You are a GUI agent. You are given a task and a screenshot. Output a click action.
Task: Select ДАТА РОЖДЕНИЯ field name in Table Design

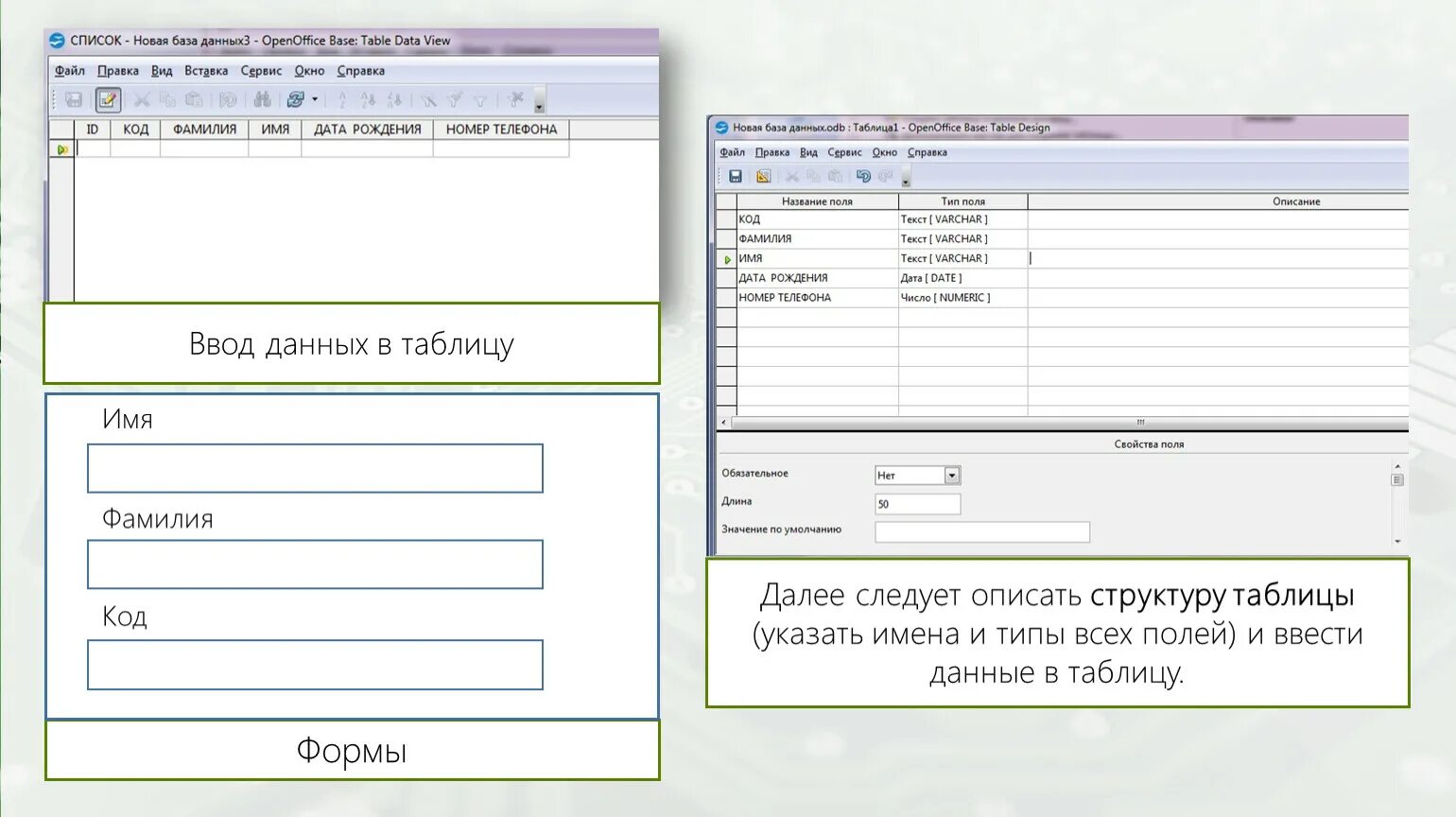[817, 278]
